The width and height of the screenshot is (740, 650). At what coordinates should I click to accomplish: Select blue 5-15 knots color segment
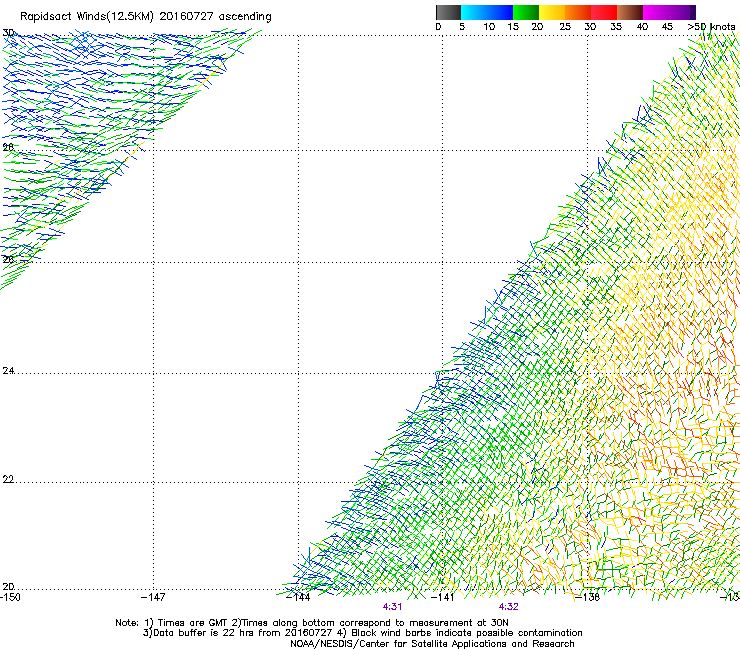[x=487, y=12]
